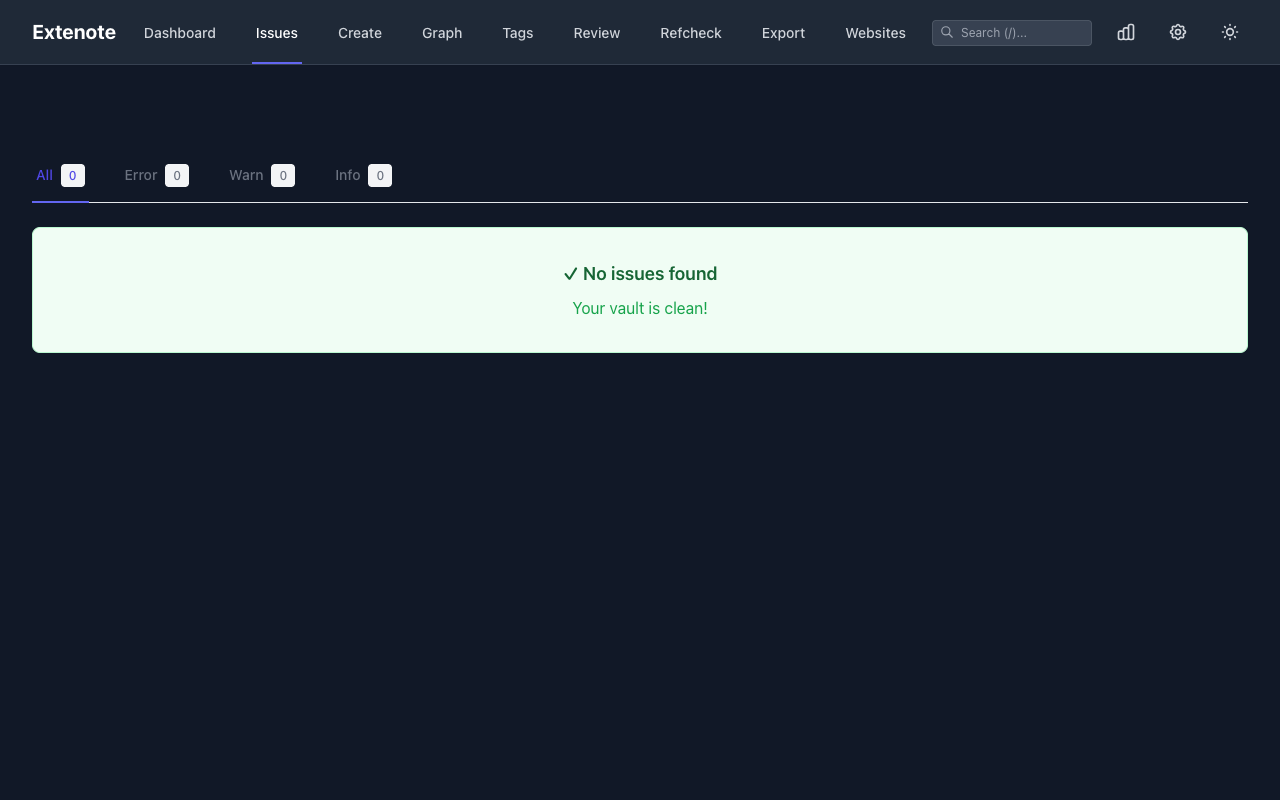The width and height of the screenshot is (1280, 800).
Task: Open the Issues nav item
Action: pos(277,33)
